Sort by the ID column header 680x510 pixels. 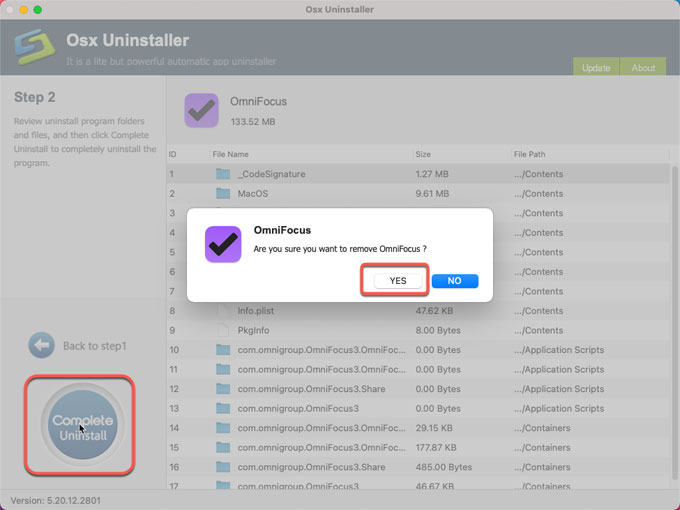(x=172, y=154)
